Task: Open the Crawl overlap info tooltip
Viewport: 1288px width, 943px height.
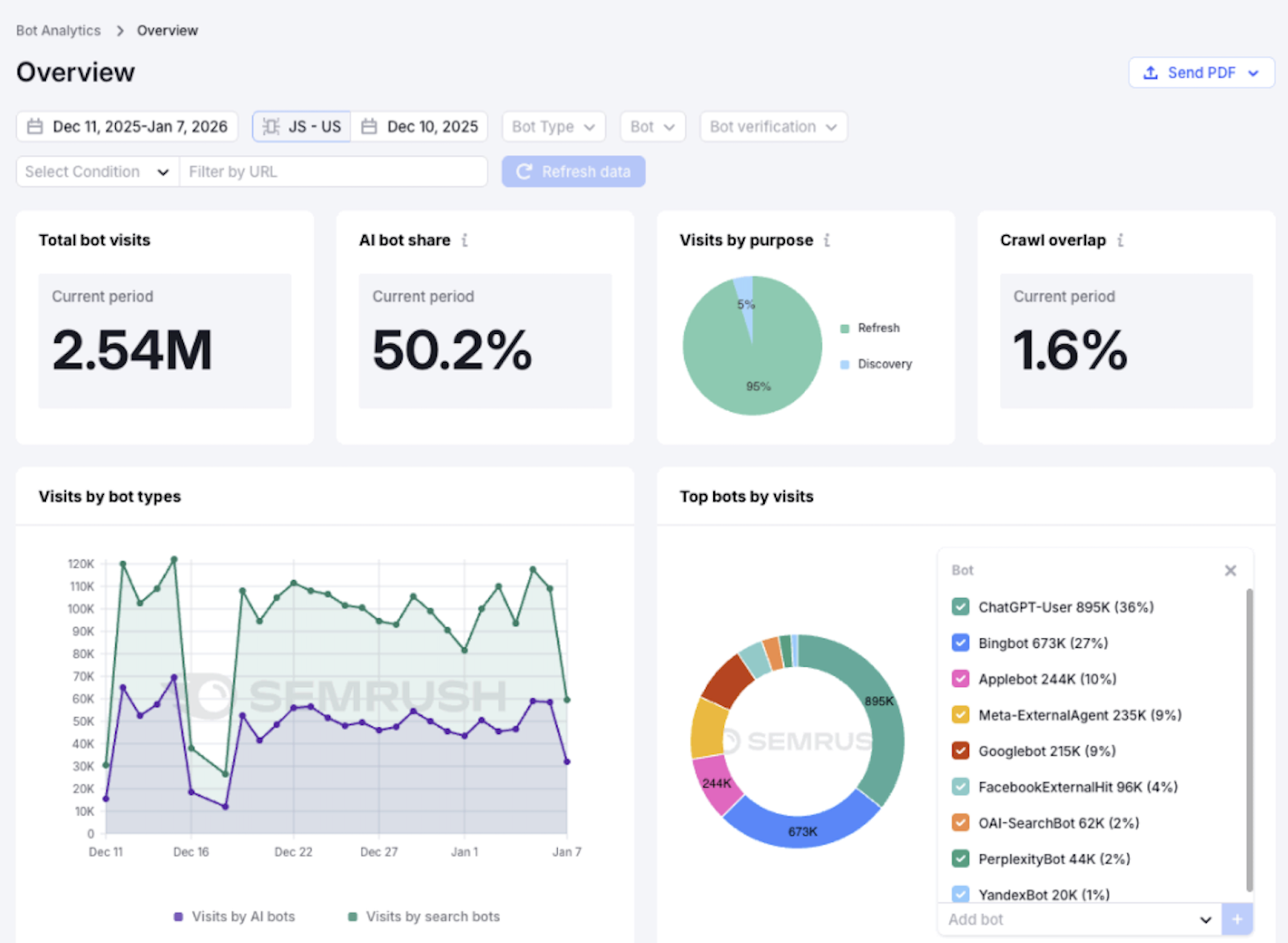Action: [1121, 239]
